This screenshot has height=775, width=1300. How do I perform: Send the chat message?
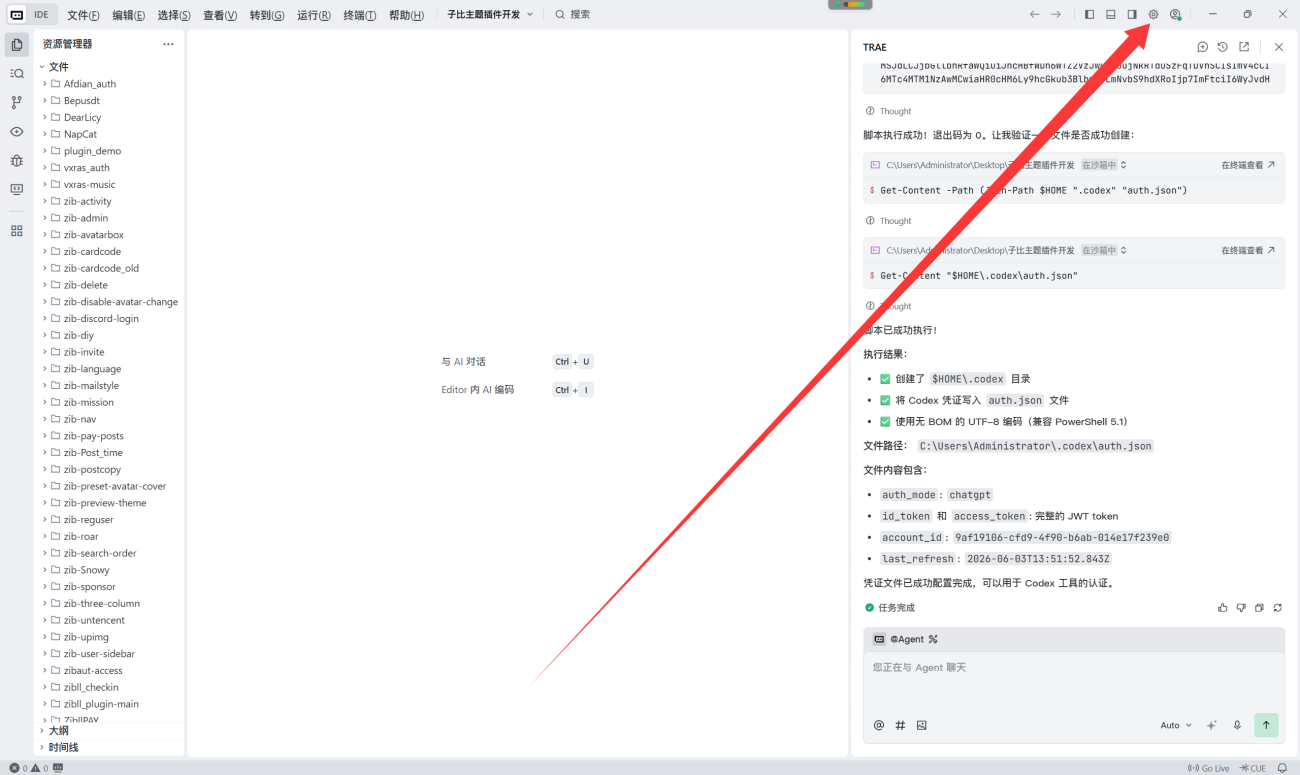(x=1266, y=725)
